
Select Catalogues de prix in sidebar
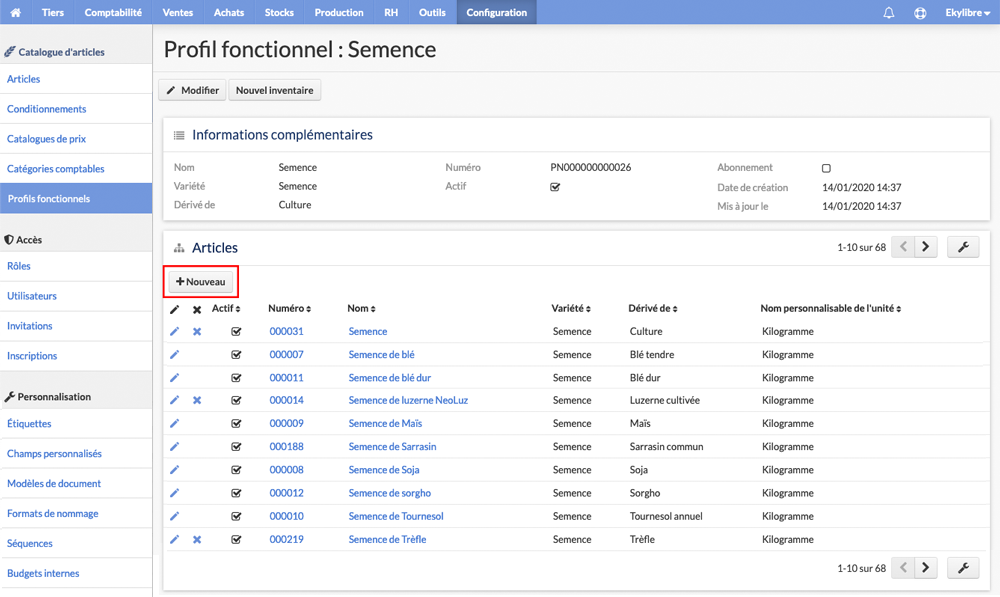(46, 138)
